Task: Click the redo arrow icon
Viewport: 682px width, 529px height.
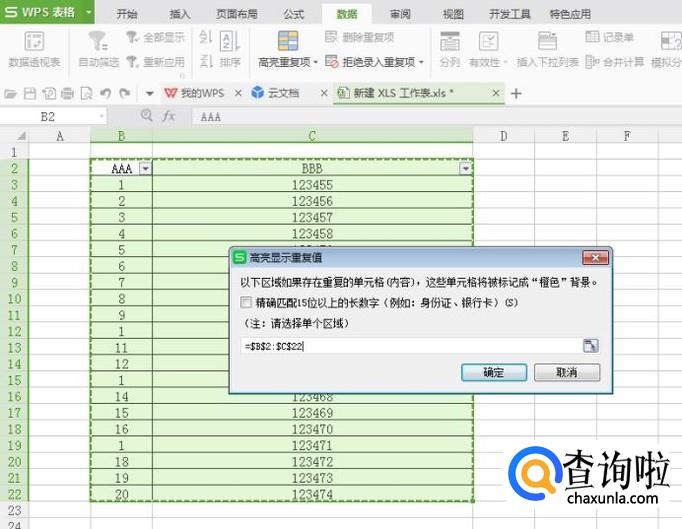Action: 125,94
